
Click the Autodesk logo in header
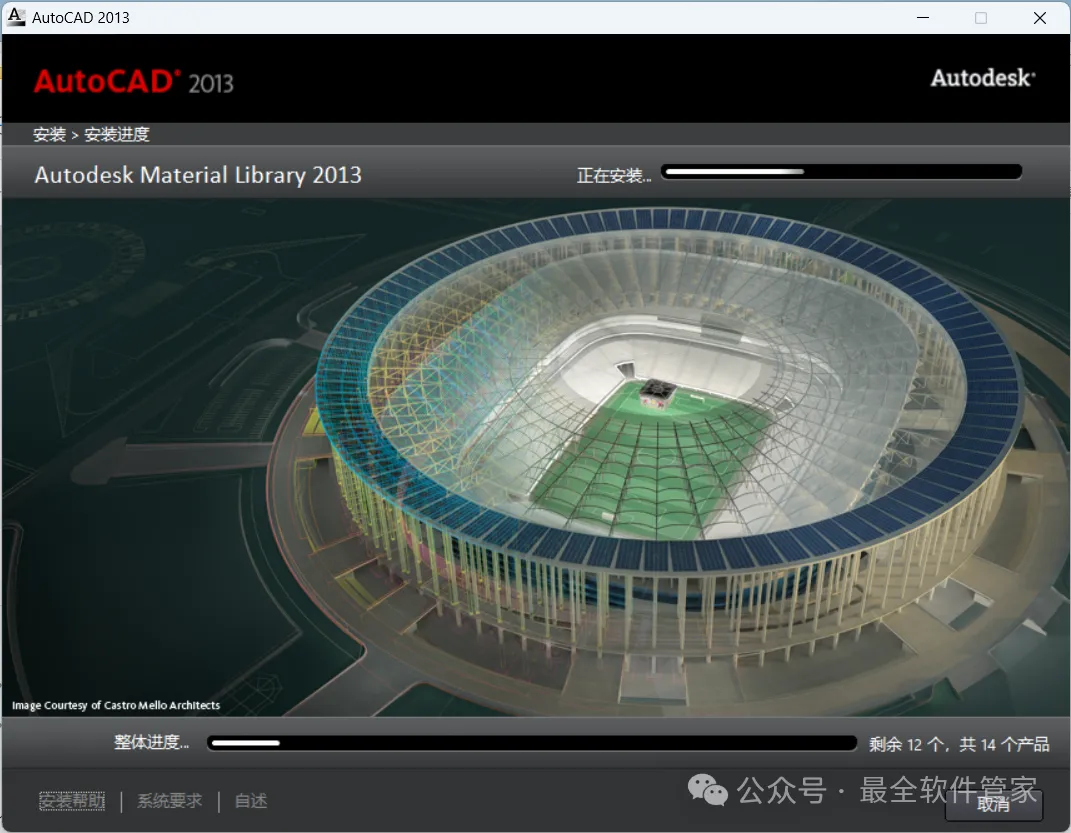pyautogui.click(x=983, y=78)
